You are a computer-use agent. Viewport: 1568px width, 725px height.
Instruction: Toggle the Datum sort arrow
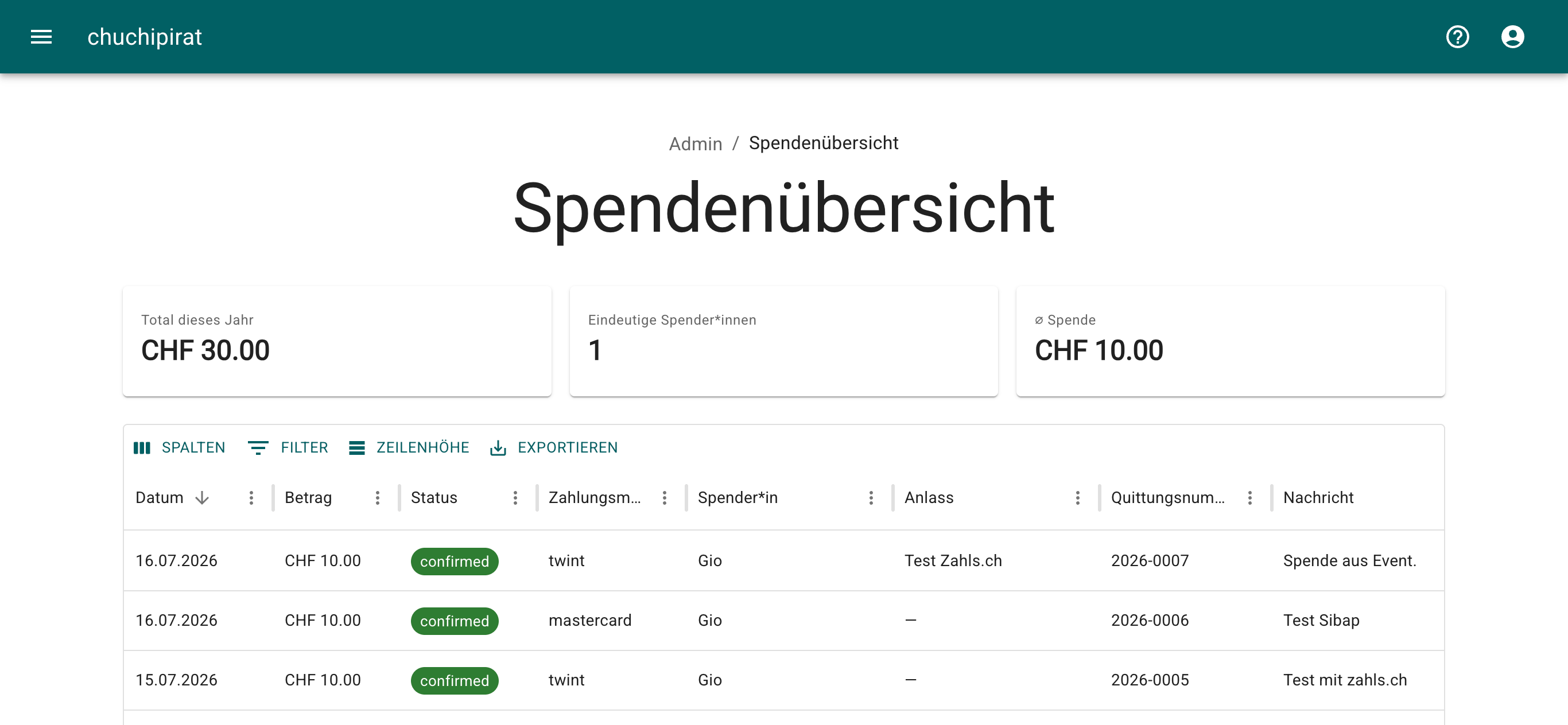pyautogui.click(x=202, y=498)
